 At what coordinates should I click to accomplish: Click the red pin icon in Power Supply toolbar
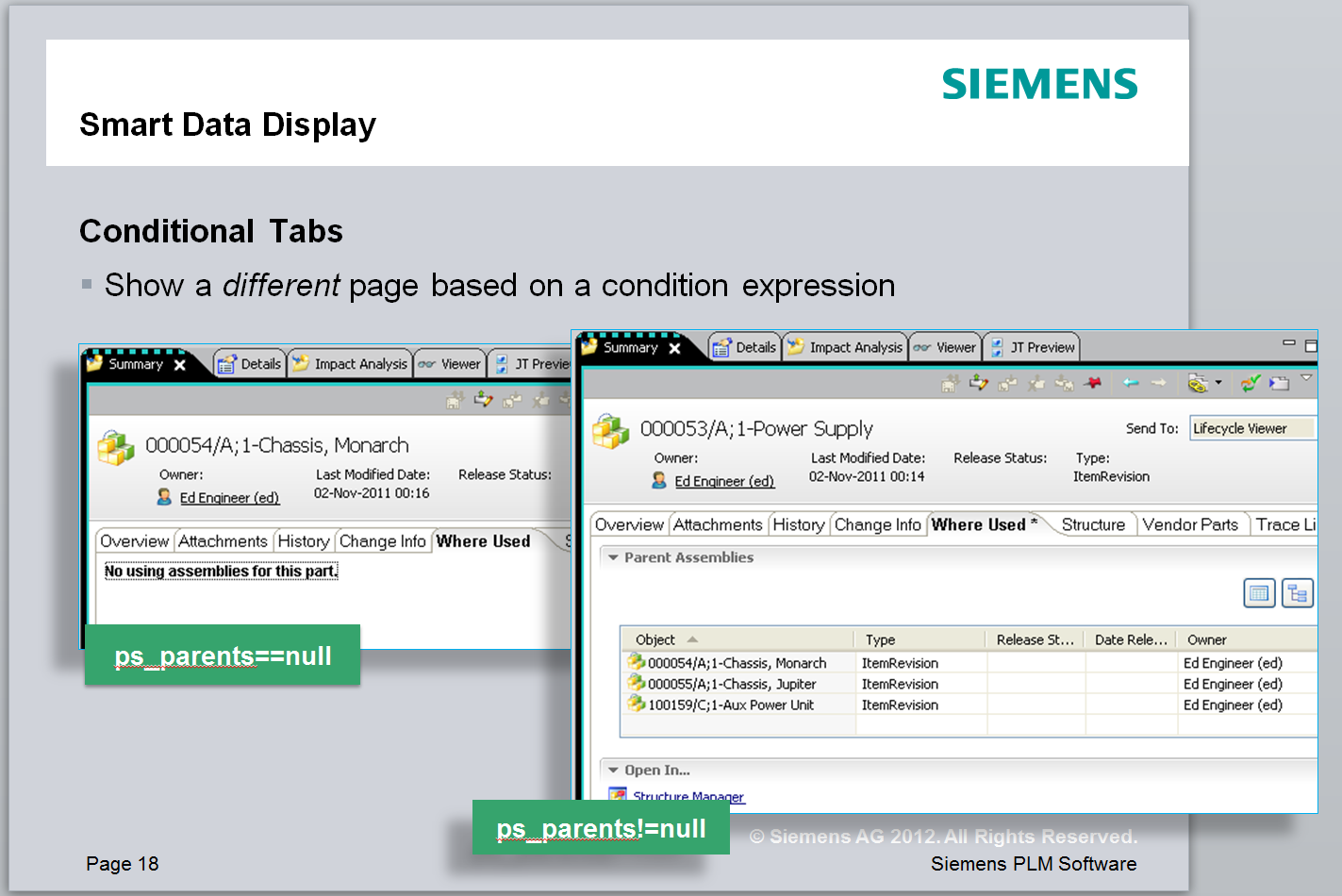(1093, 383)
